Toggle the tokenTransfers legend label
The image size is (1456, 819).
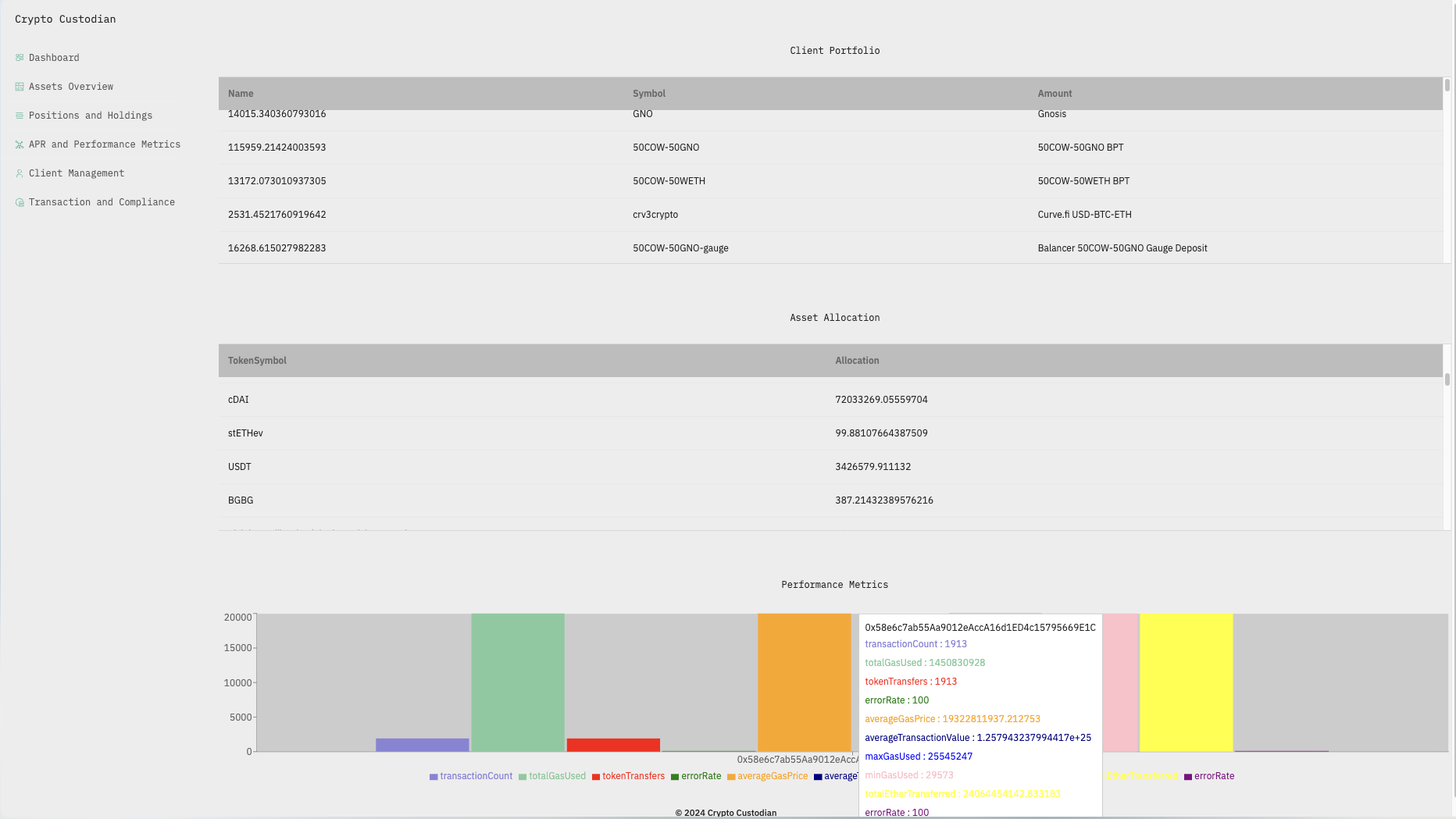633,776
